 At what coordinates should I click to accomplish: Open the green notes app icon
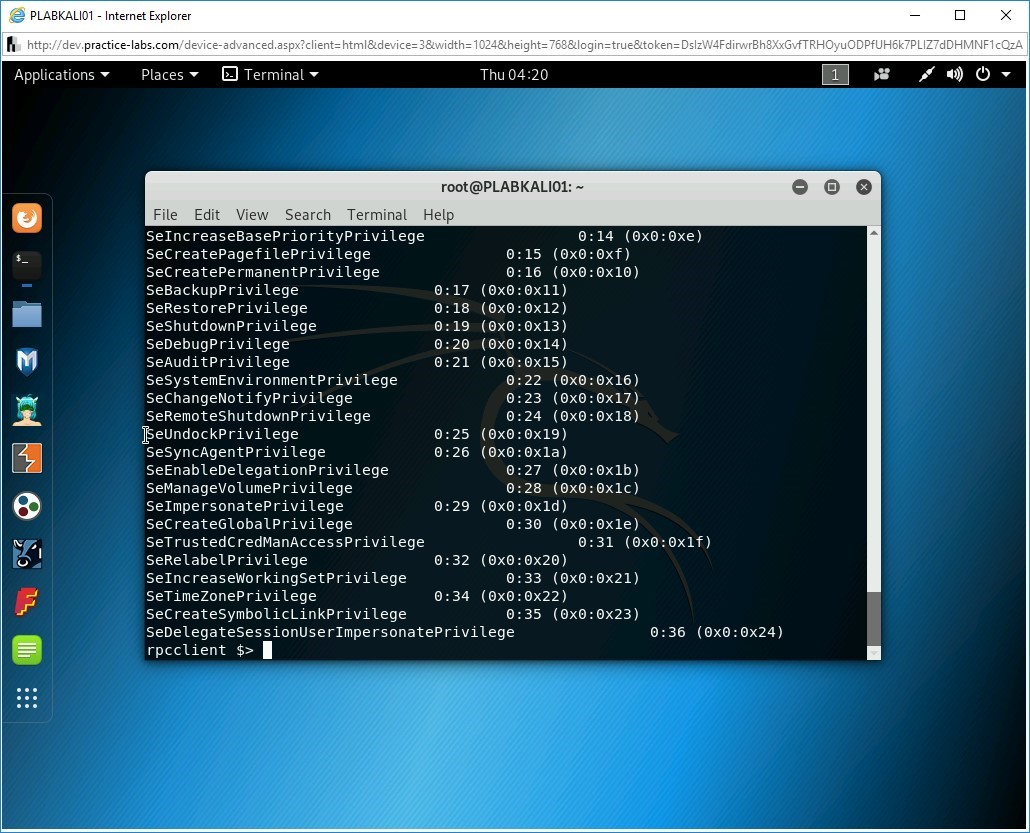coord(27,650)
